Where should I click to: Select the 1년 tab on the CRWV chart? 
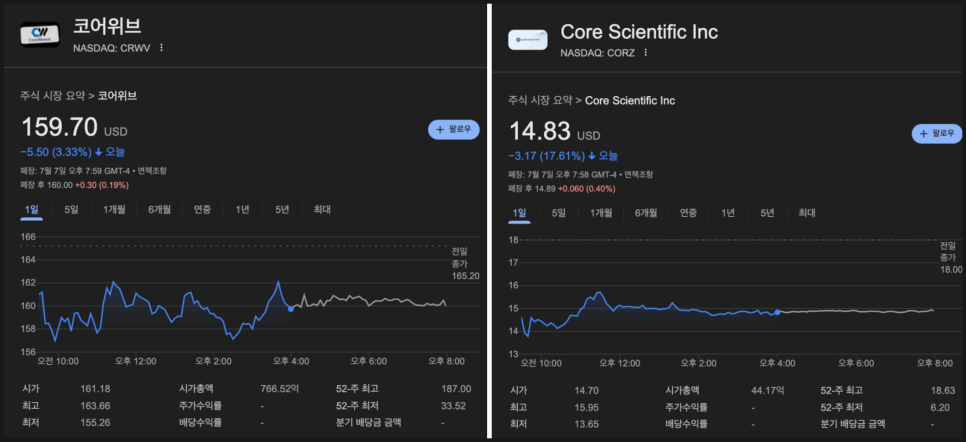(242, 210)
